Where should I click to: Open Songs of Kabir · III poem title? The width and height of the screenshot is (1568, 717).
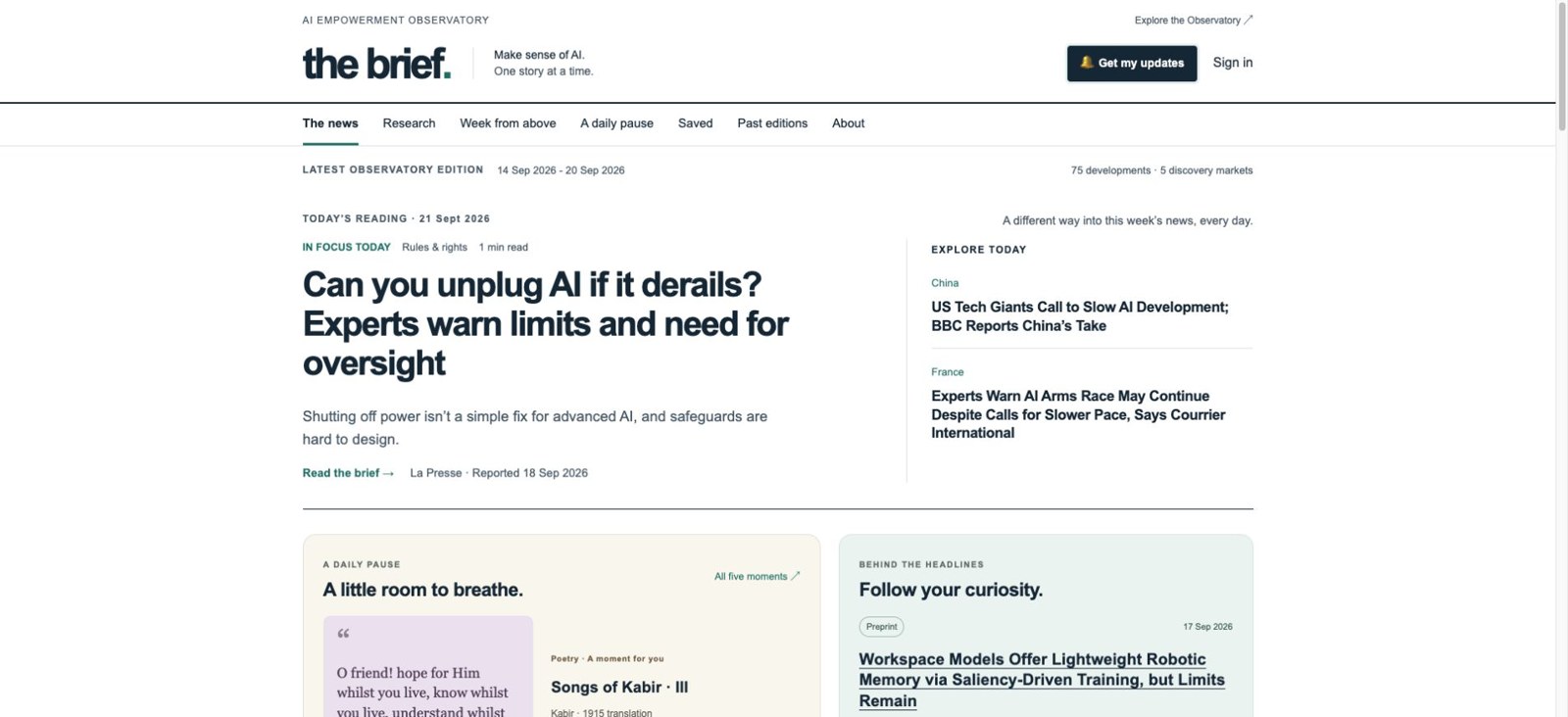(x=619, y=688)
